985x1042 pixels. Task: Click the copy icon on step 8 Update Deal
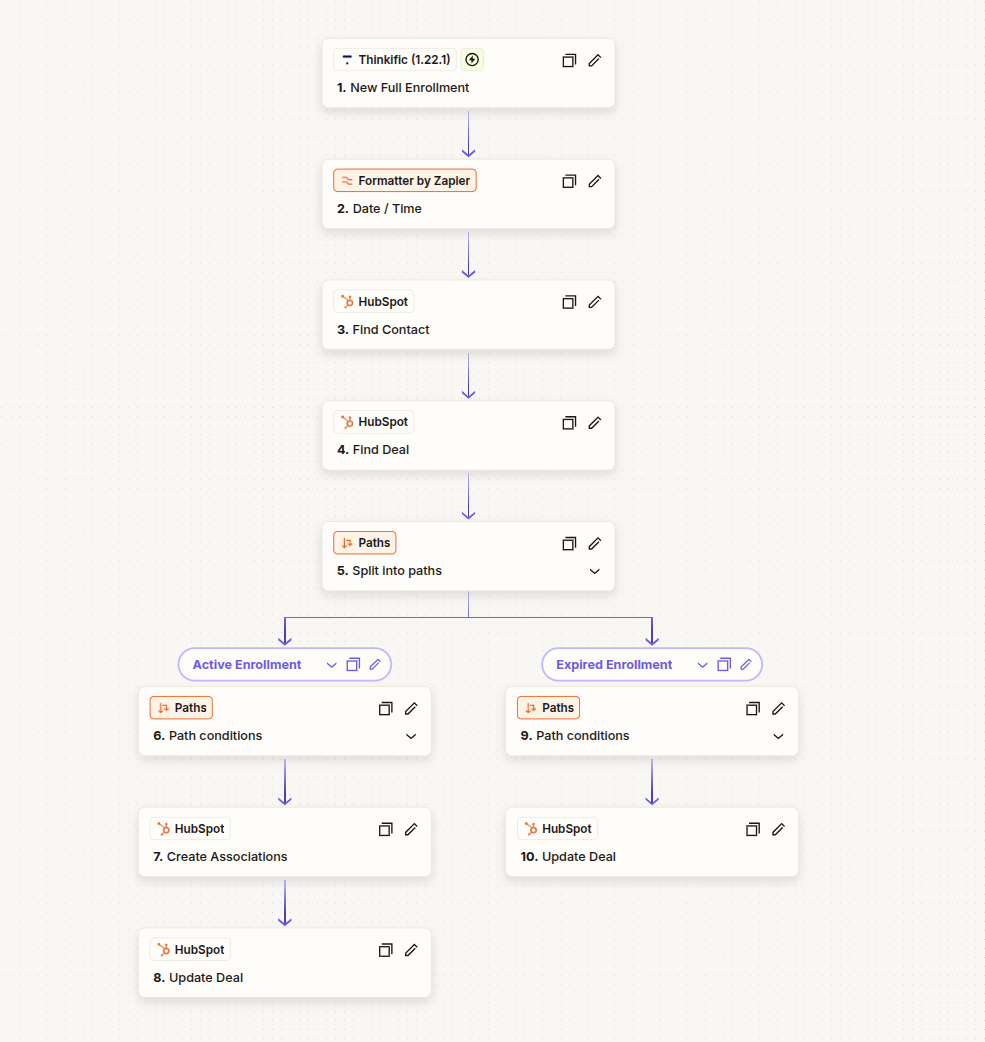click(385, 950)
